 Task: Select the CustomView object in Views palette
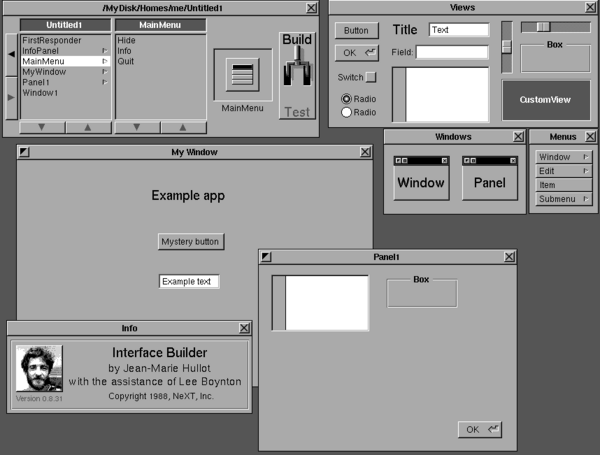[545, 100]
